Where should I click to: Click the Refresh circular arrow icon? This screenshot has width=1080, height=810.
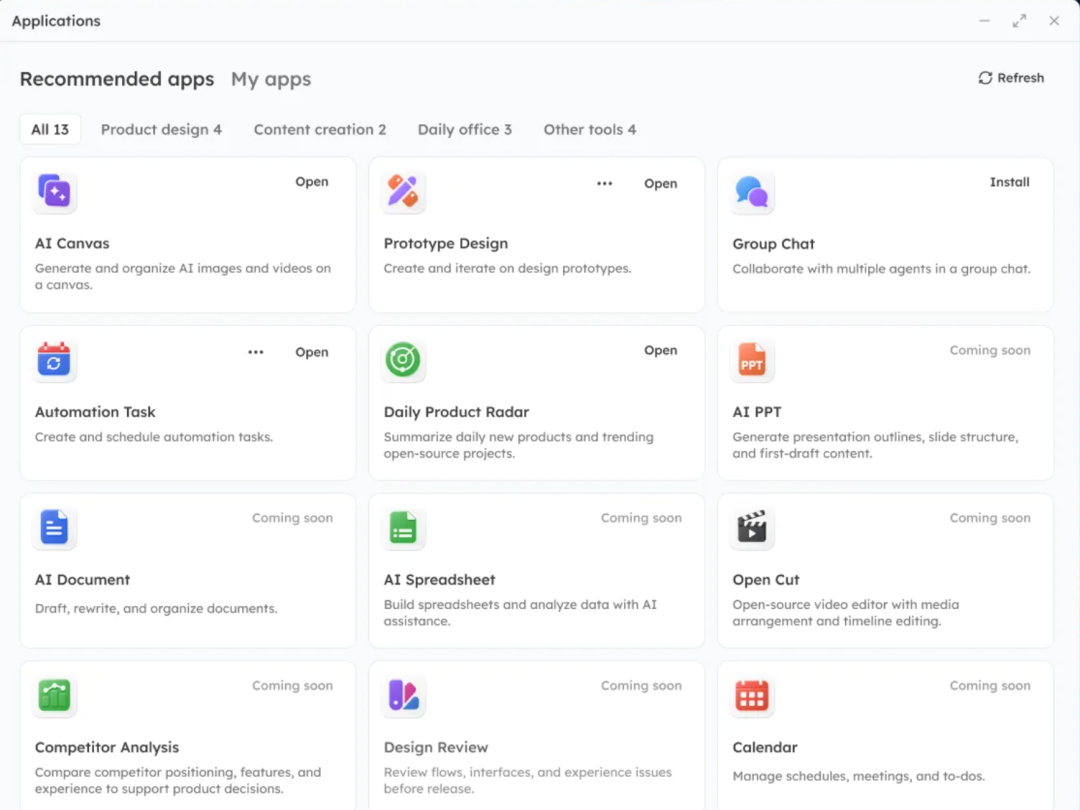(x=985, y=78)
